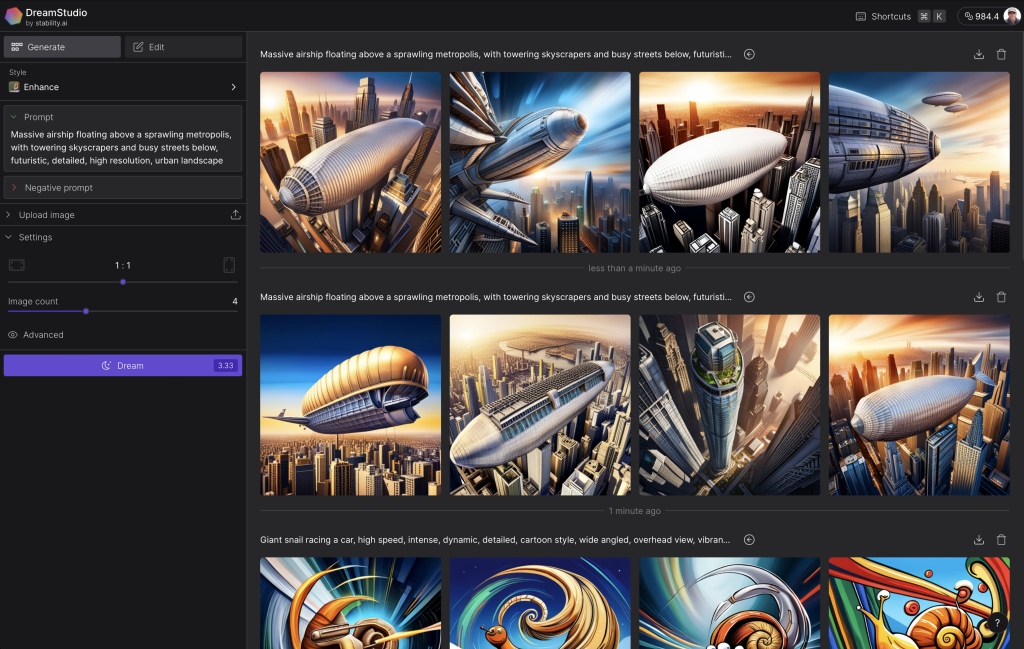The height and width of the screenshot is (649, 1024).
Task: Switch to the Edit tab
Action: pos(184,47)
